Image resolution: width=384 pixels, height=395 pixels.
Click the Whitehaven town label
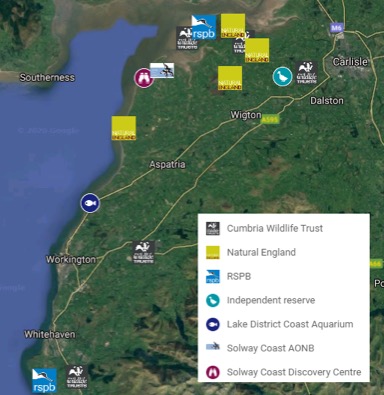(x=50, y=334)
